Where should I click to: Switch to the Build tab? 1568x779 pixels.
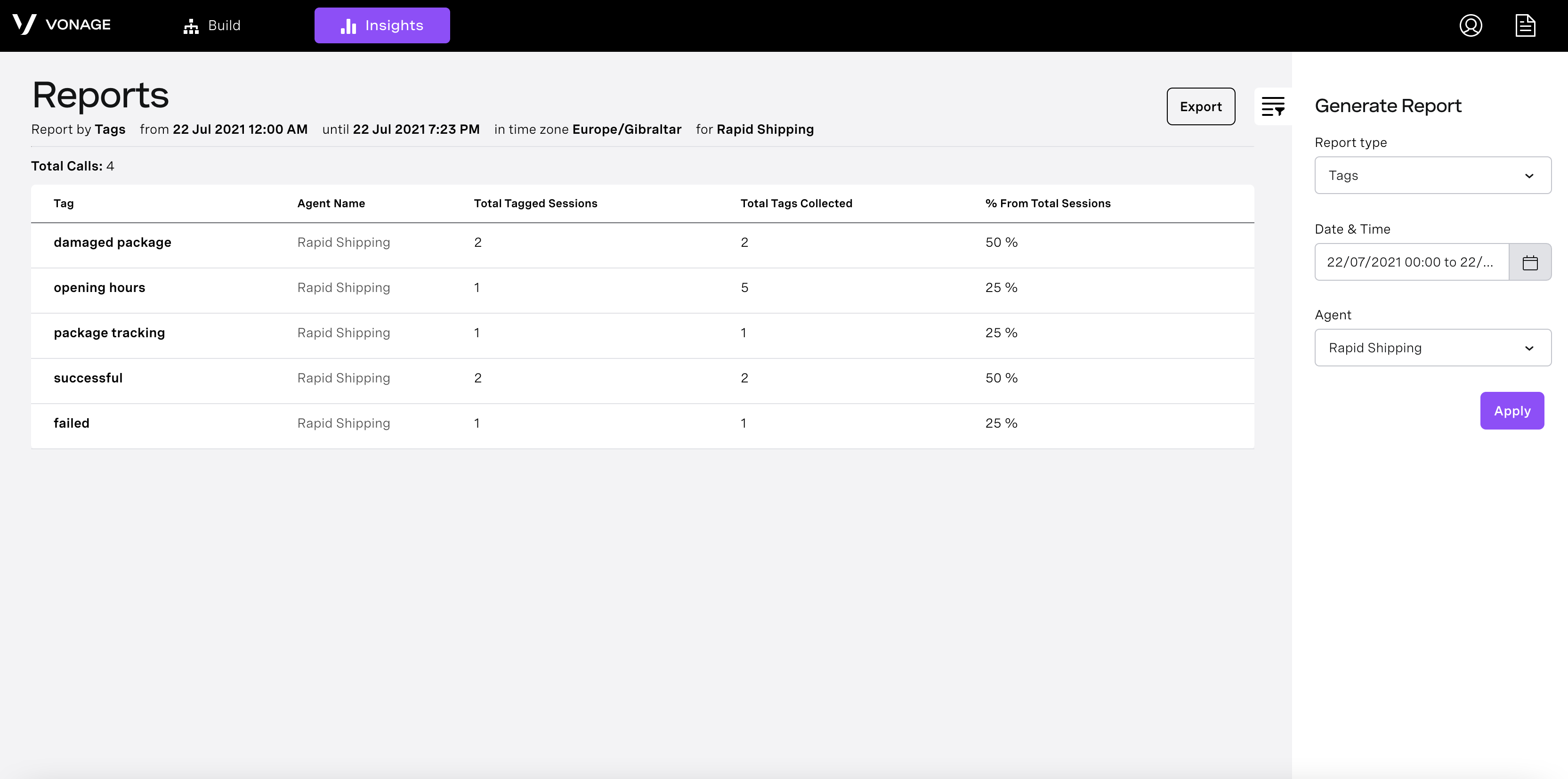click(x=212, y=25)
